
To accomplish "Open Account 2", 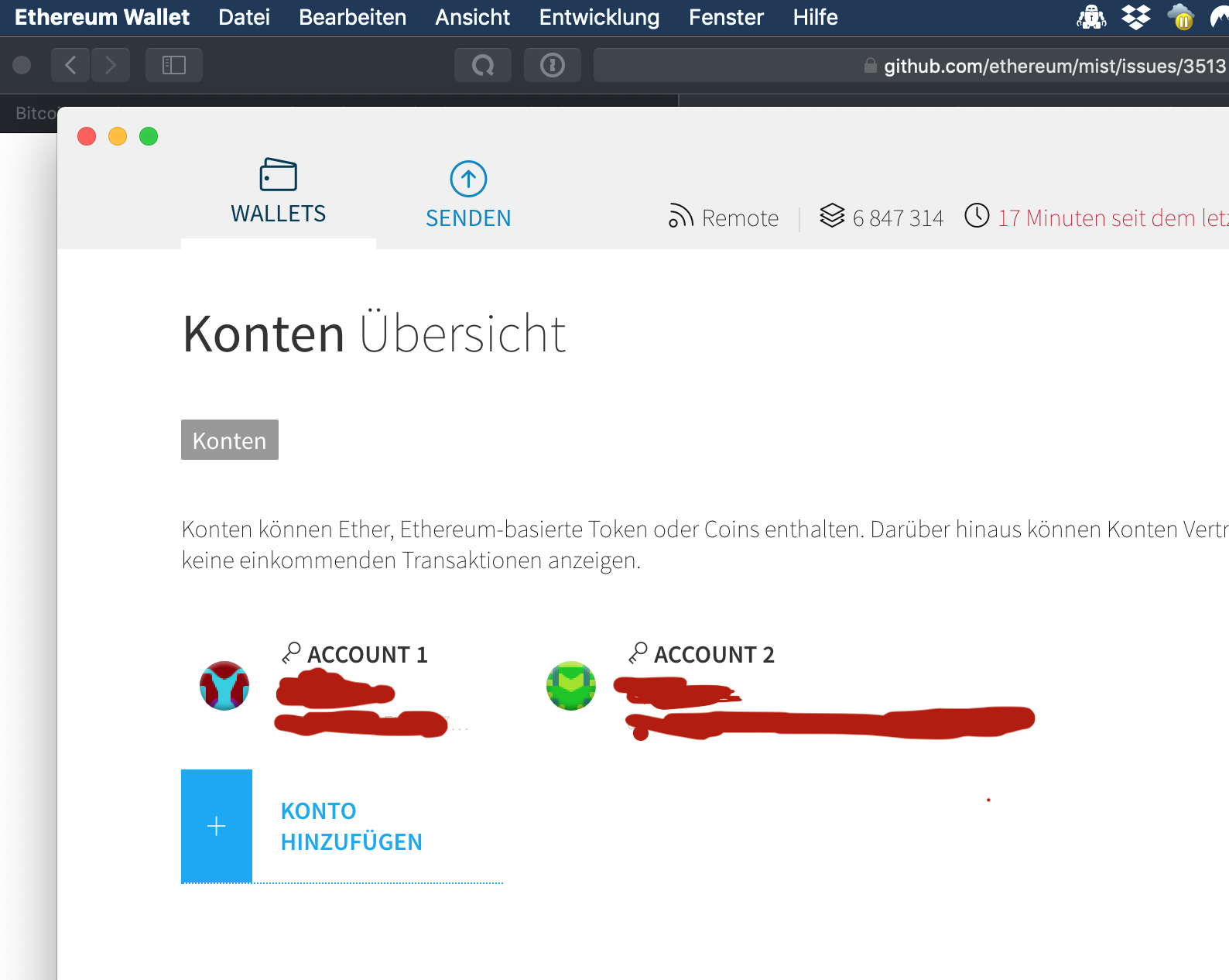I will click(714, 655).
